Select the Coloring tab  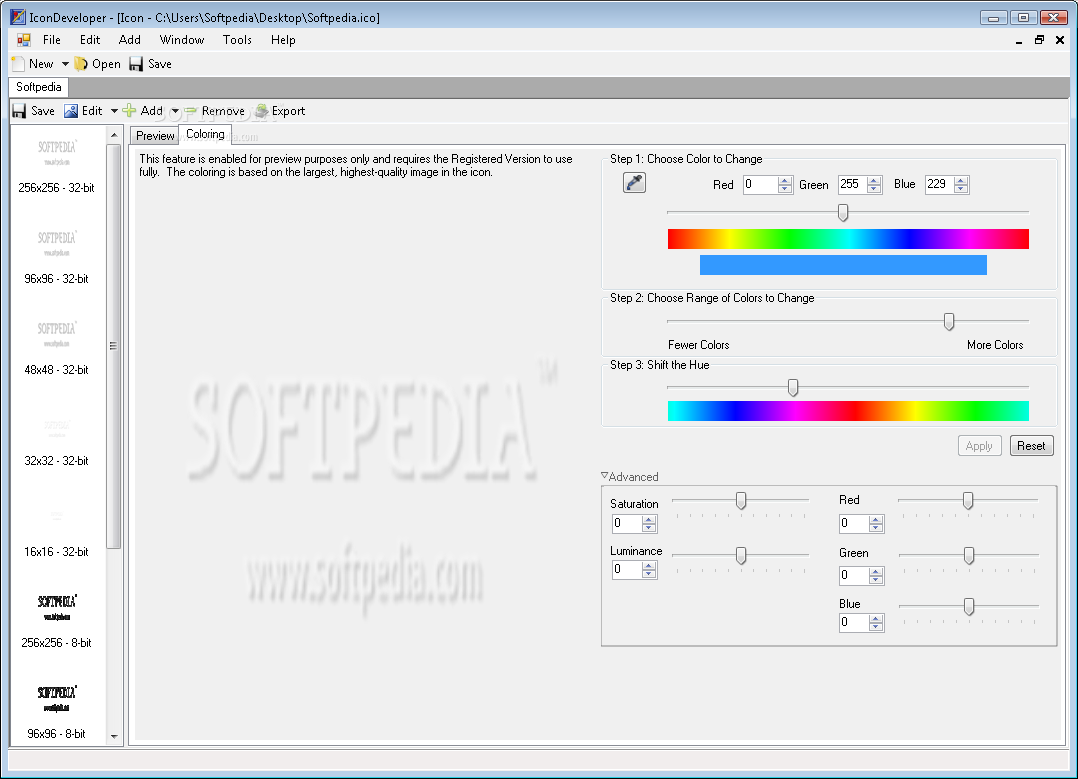point(205,134)
